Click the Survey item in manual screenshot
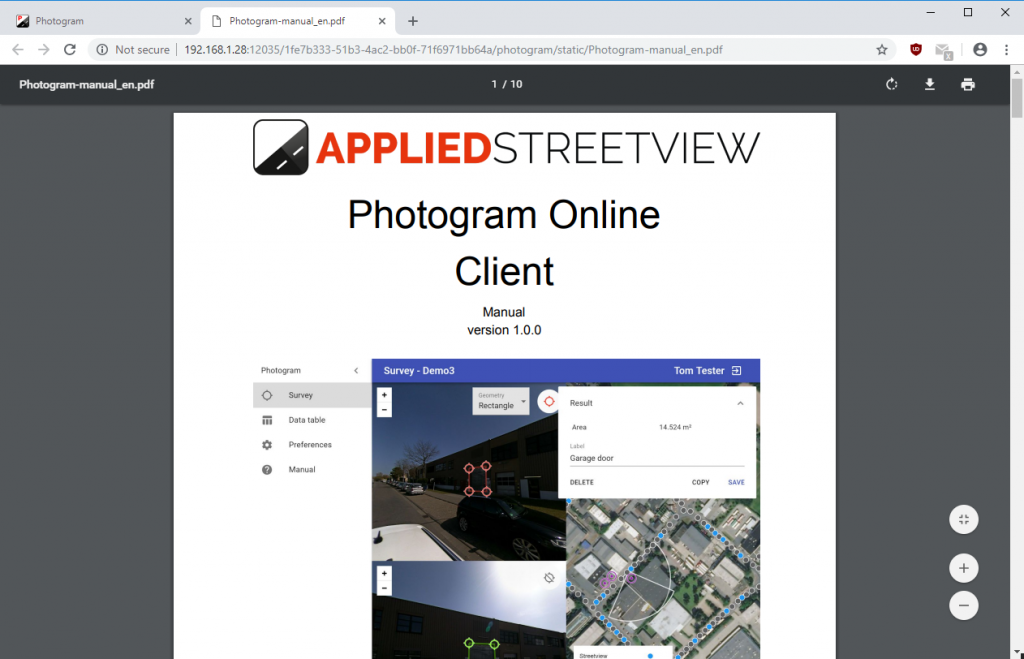Image resolution: width=1024 pixels, height=659 pixels. (x=312, y=395)
